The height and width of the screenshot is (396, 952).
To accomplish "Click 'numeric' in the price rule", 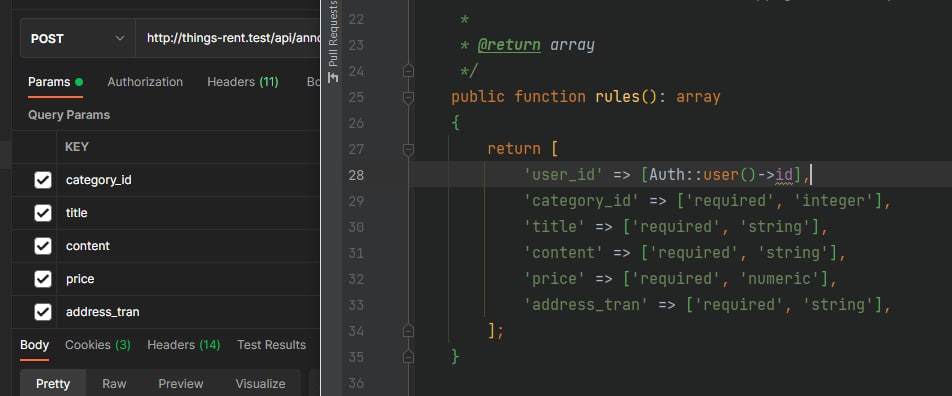I will pyautogui.click(x=780, y=279).
